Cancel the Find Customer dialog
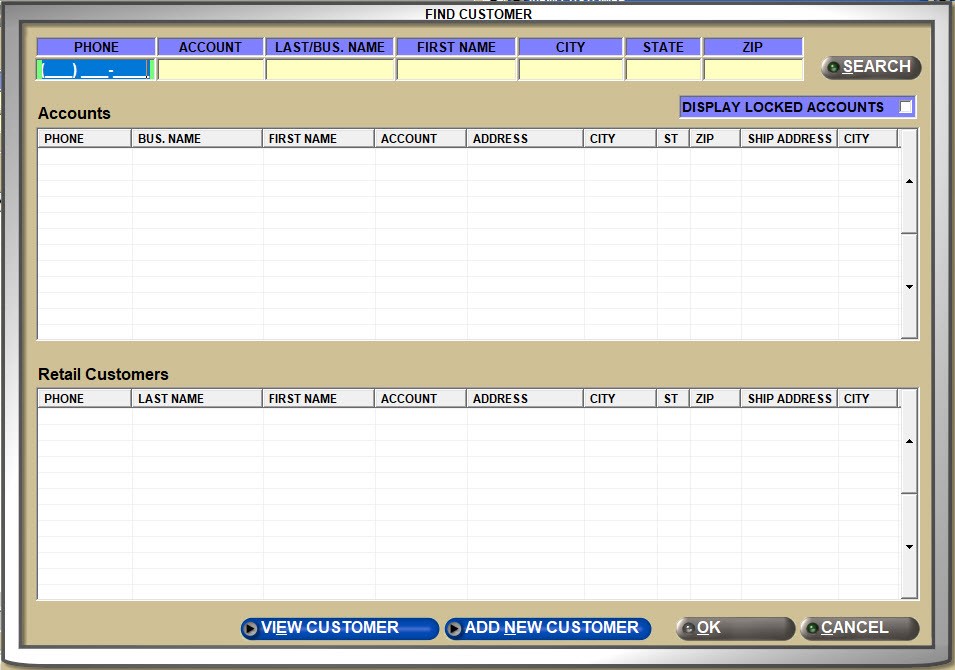Viewport: 955px width, 670px height. pyautogui.click(x=858, y=628)
